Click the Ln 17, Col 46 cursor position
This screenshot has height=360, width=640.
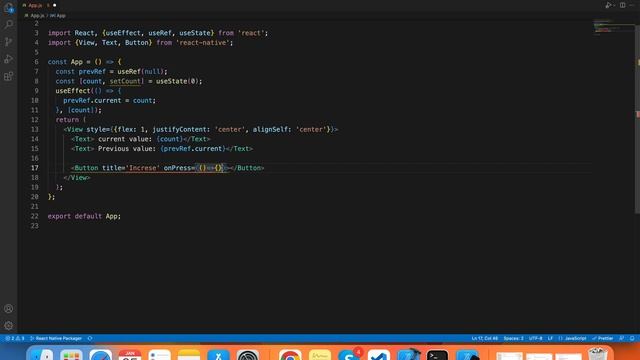[484, 338]
